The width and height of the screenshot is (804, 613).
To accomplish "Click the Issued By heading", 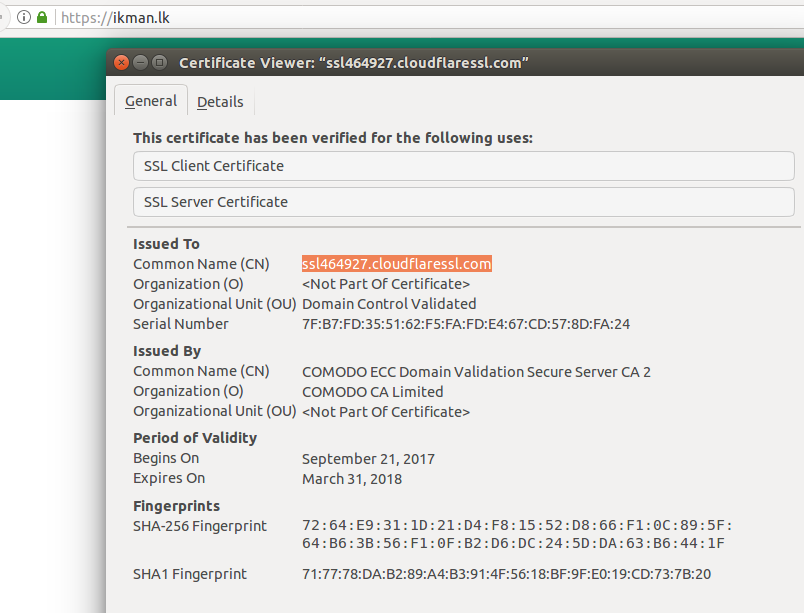I will [x=167, y=351].
